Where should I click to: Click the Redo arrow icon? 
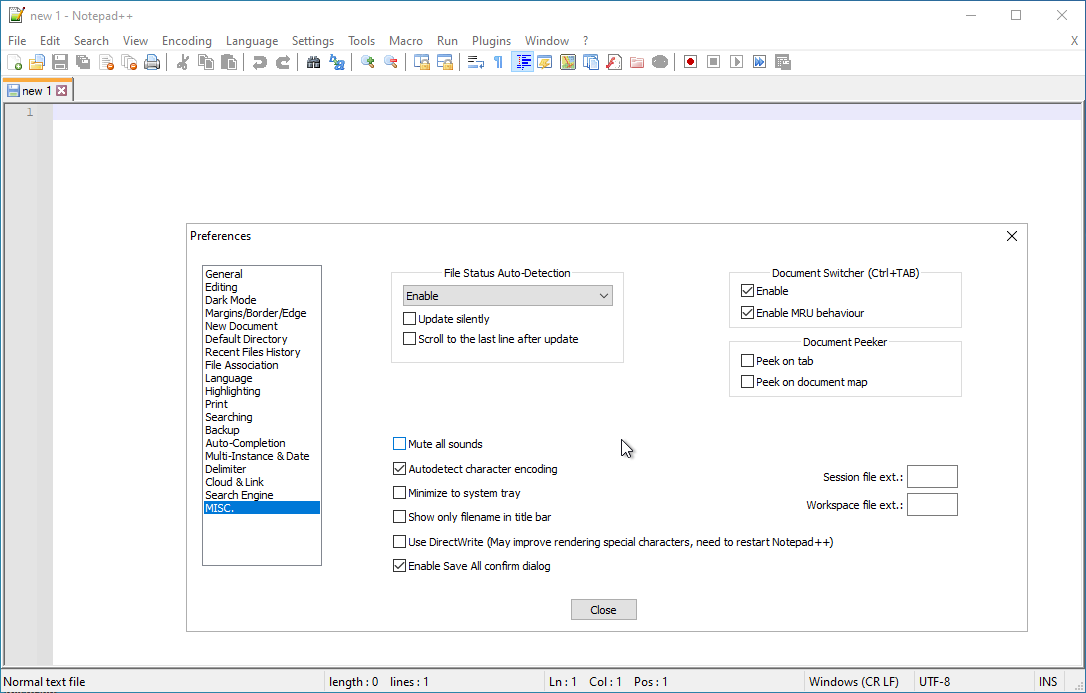click(283, 62)
